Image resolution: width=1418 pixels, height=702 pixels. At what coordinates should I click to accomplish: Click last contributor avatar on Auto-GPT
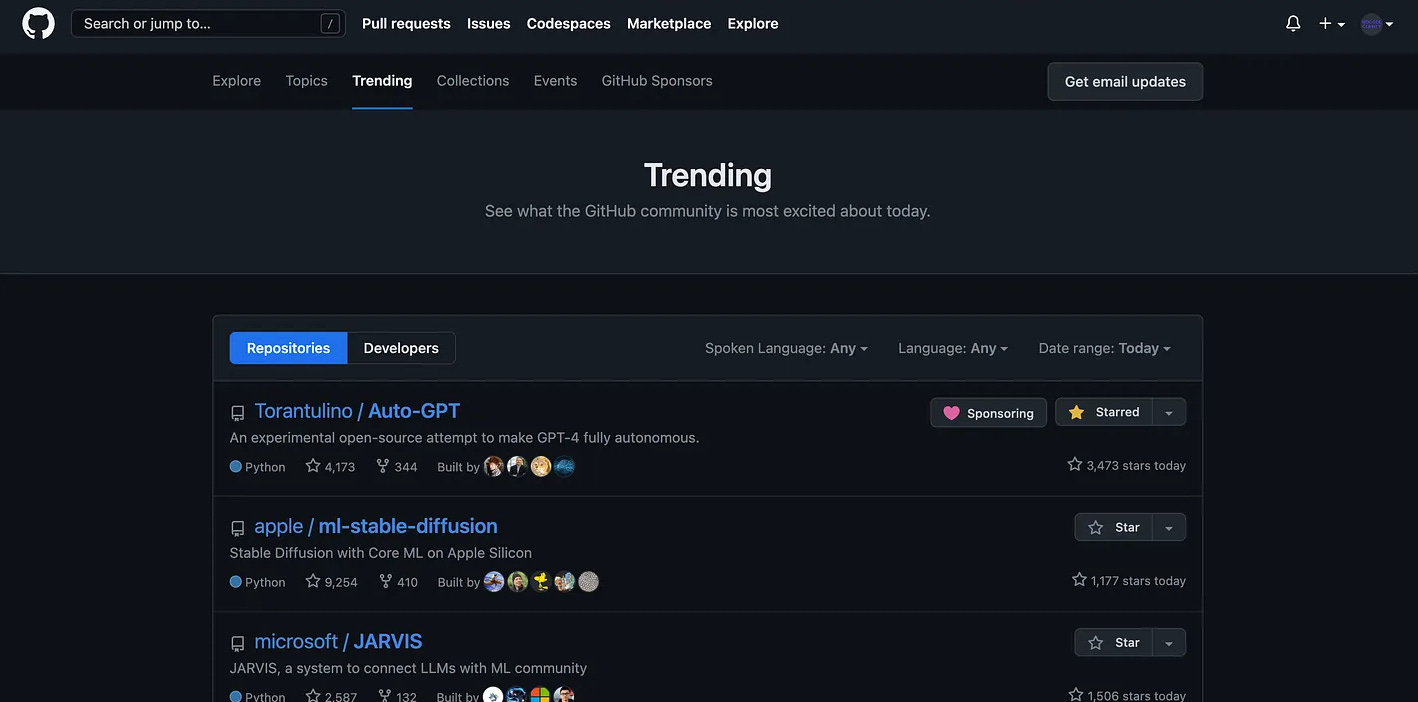point(565,466)
